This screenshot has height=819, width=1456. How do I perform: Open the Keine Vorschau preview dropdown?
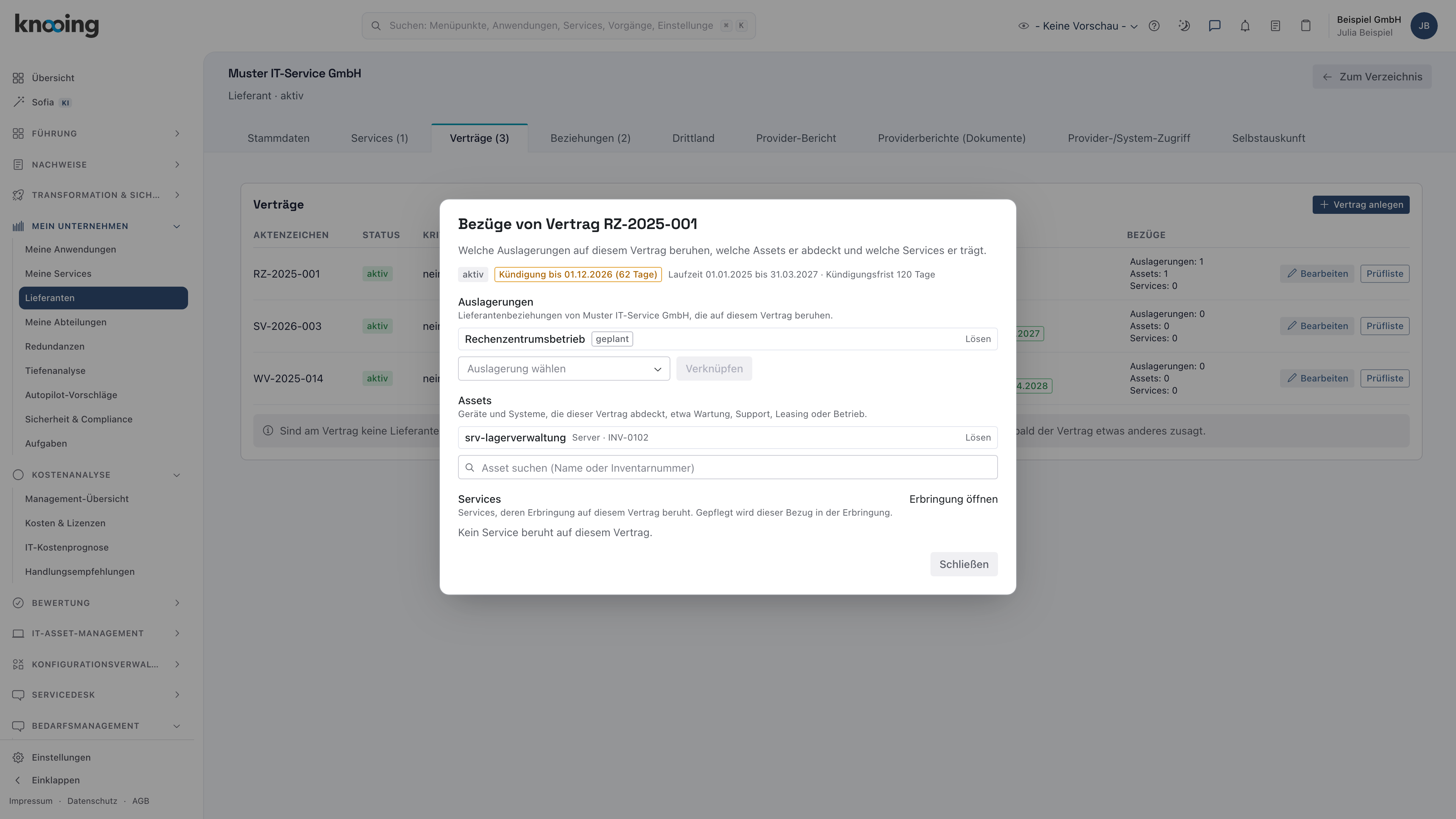(1078, 26)
